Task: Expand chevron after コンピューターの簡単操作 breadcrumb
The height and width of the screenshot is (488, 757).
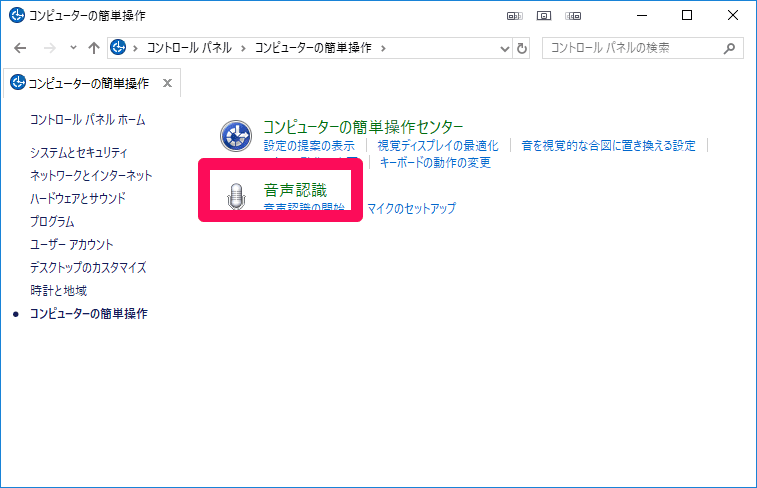Action: pyautogui.click(x=383, y=48)
